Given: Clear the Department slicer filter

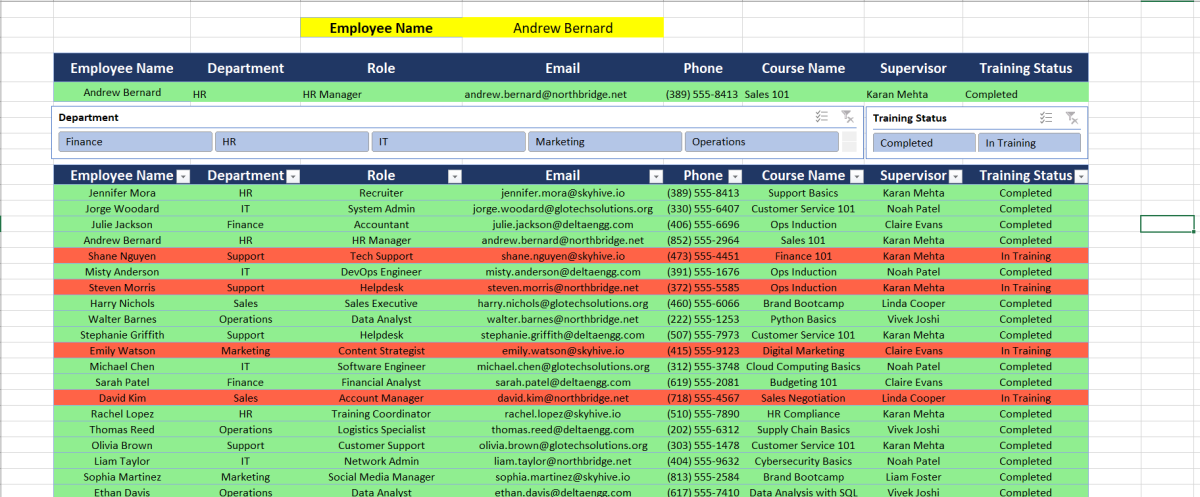Looking at the screenshot, I should point(847,118).
